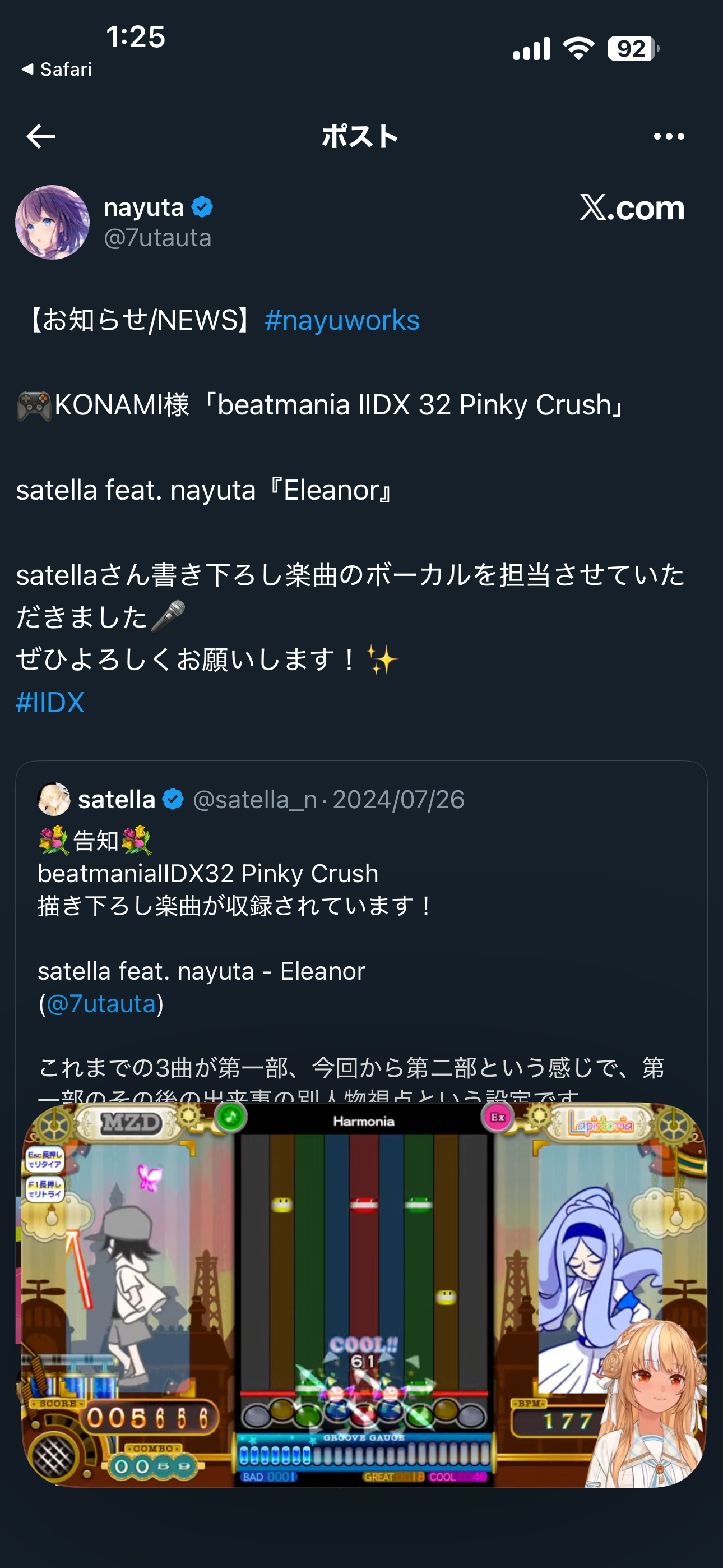Open the #IIDX hashtag
723x1568 pixels.
pyautogui.click(x=50, y=703)
